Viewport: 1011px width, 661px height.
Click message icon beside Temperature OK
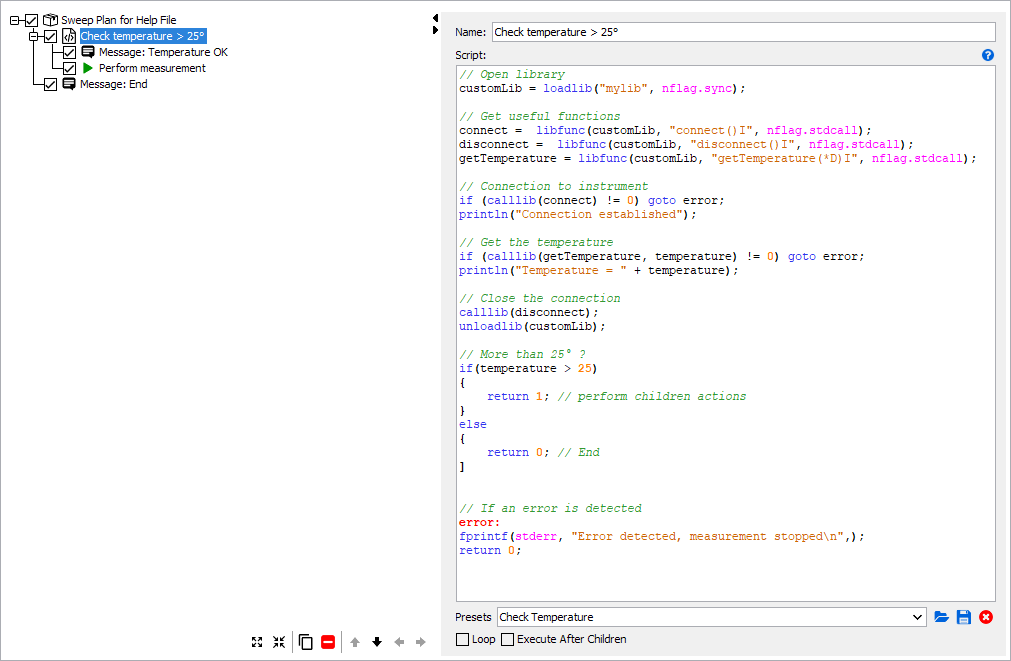[x=88, y=52]
